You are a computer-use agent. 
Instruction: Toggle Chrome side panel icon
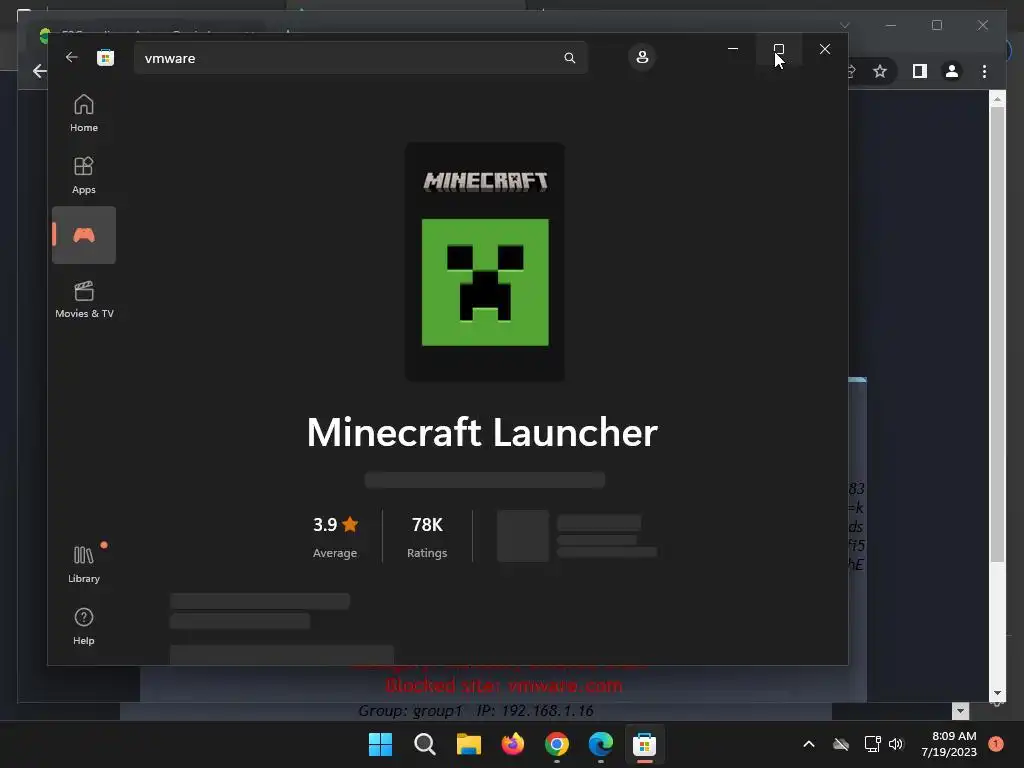920,71
